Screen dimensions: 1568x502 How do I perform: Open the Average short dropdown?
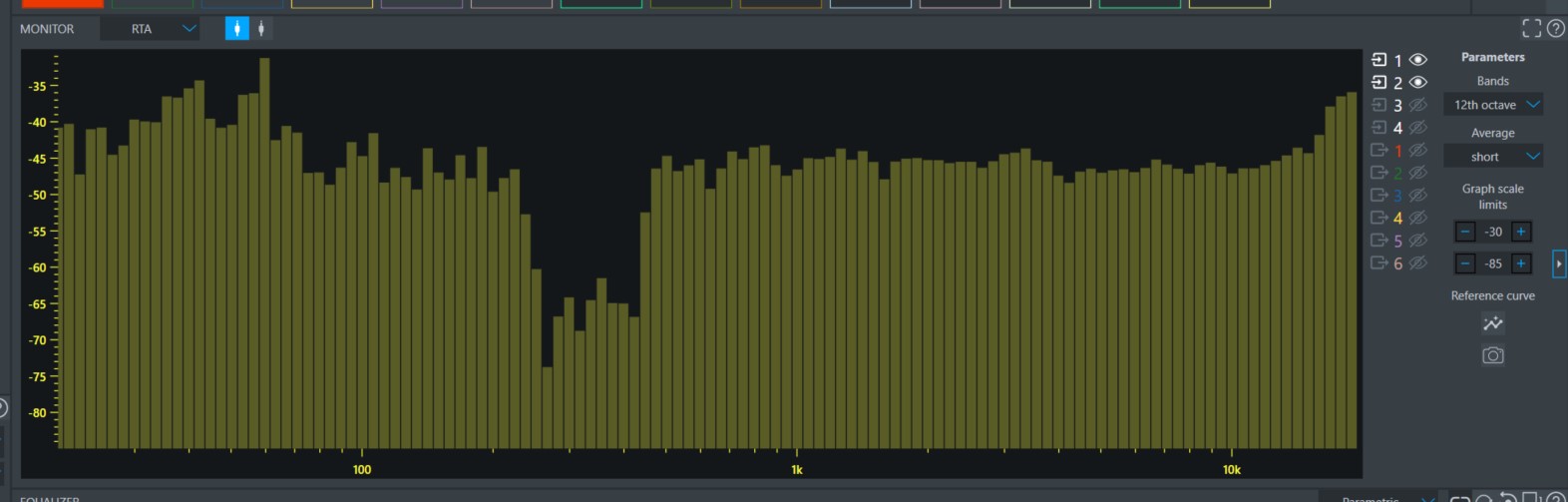[x=1493, y=157]
